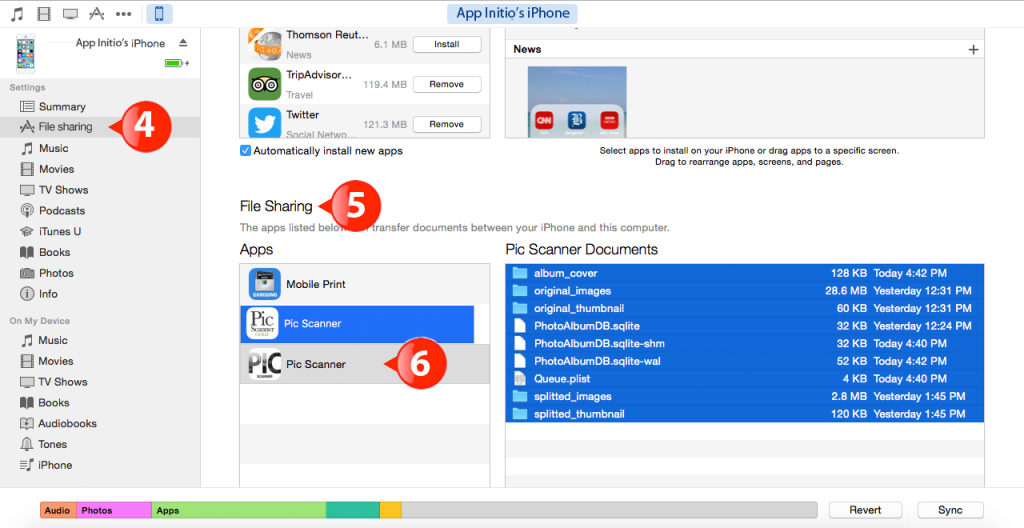Viewport: 1024px width, 528px height.
Task: Click the iPhone device thumbnail in sidebar
Action: pos(25,54)
